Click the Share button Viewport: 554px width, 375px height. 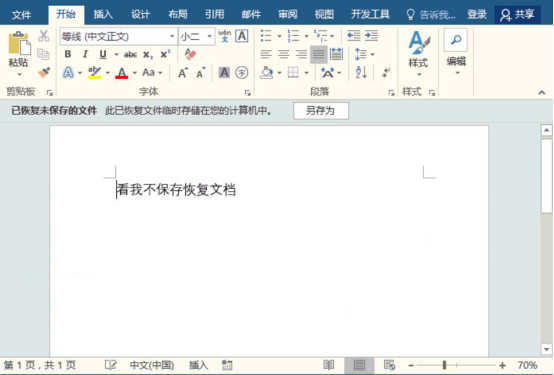point(517,14)
